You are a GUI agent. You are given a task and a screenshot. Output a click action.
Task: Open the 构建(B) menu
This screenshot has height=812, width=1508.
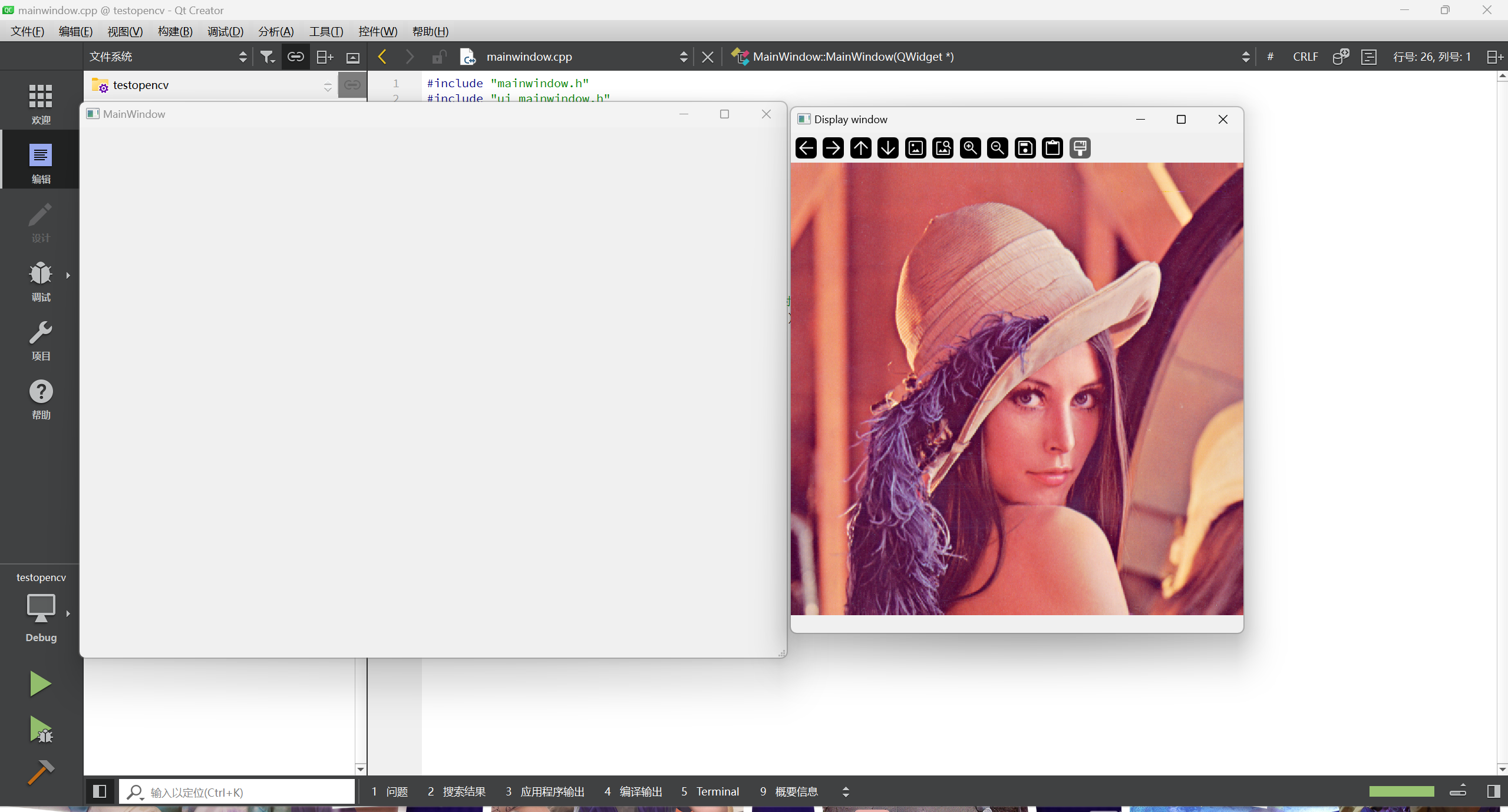174,31
